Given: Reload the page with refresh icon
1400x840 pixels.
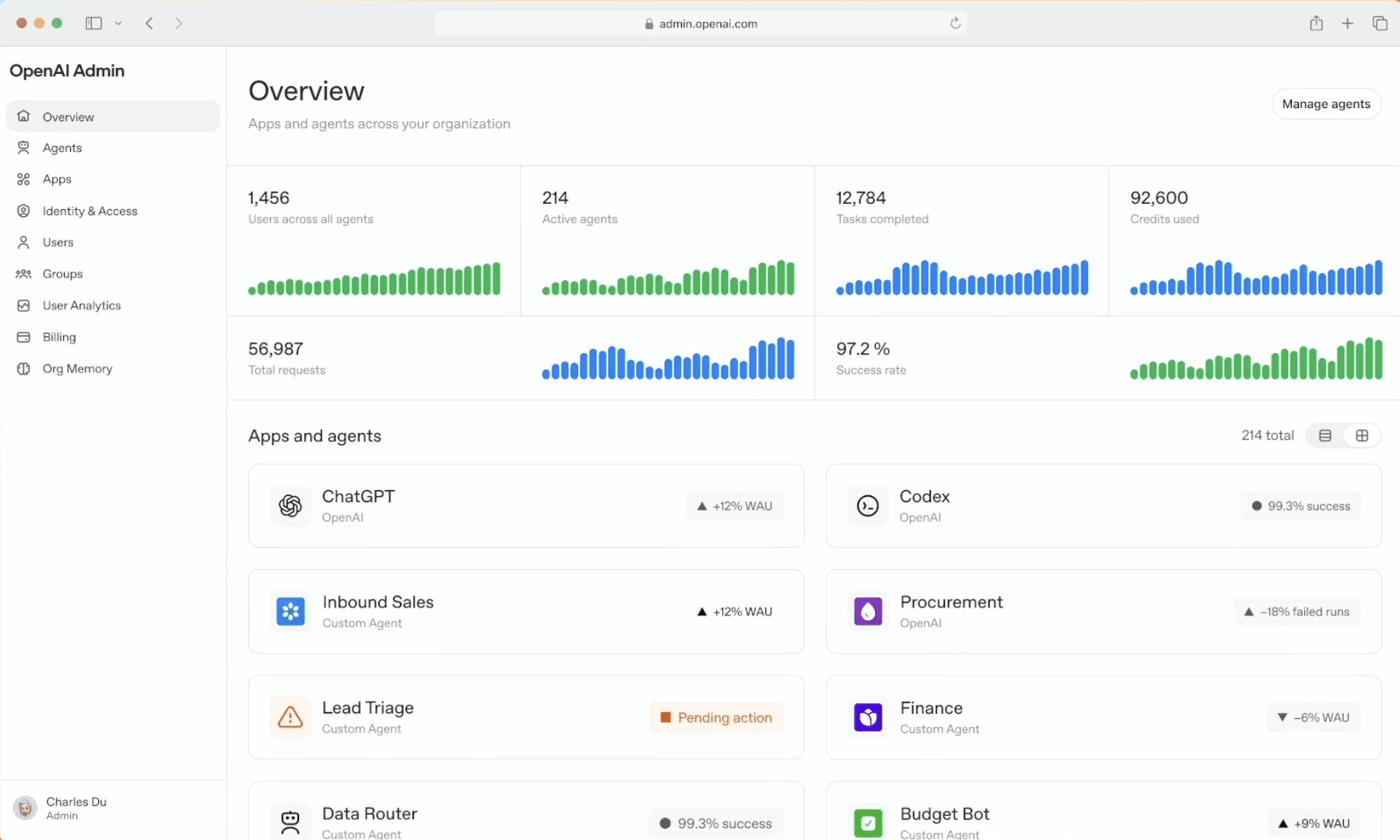Looking at the screenshot, I should coord(955,24).
